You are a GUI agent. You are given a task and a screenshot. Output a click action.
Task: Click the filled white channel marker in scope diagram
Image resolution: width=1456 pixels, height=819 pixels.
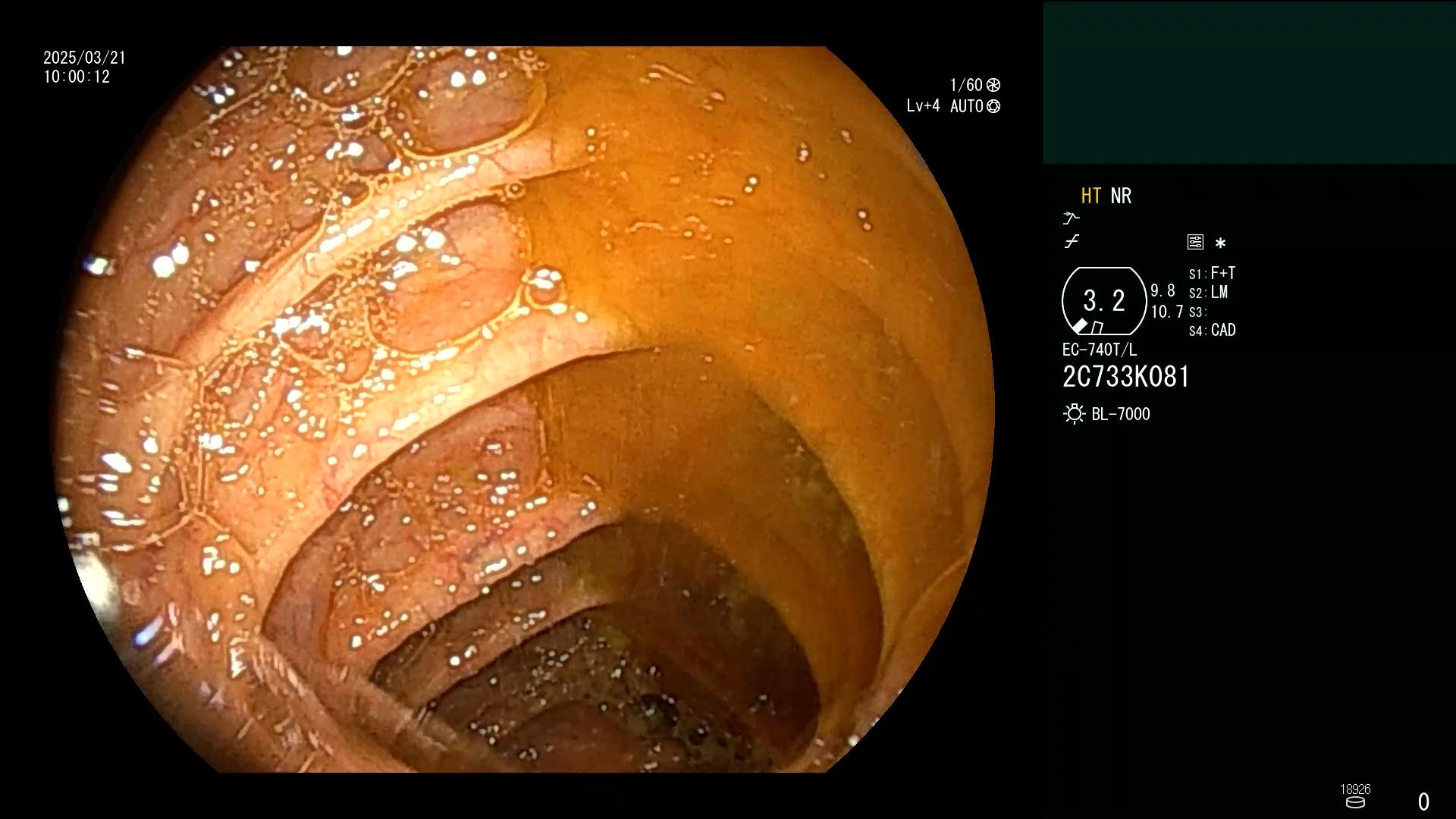1079,326
